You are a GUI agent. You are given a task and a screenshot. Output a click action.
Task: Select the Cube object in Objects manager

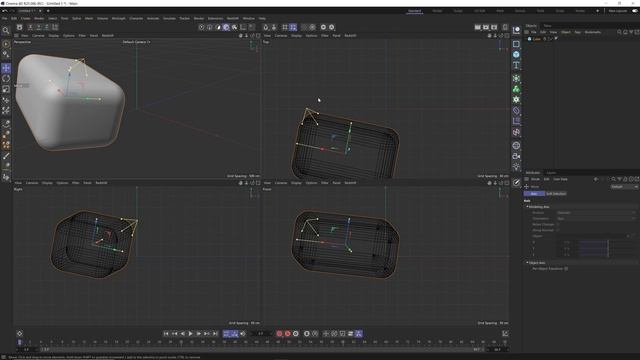pos(537,39)
